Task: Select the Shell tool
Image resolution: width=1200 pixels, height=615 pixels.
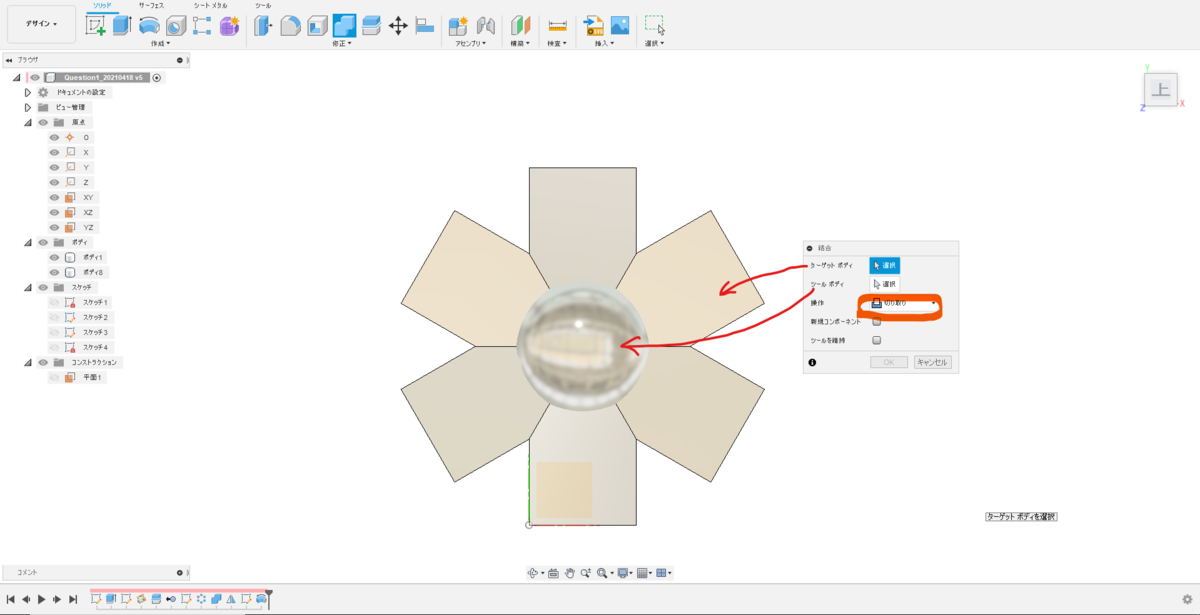Action: (318, 26)
